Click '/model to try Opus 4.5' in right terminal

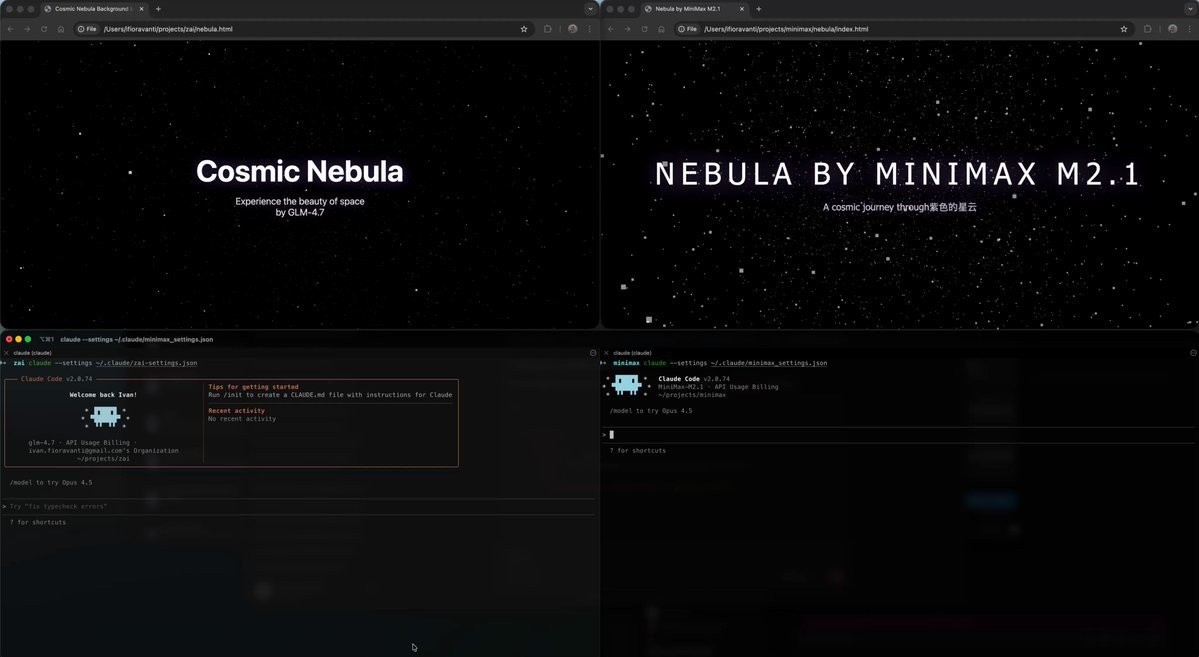coord(651,411)
